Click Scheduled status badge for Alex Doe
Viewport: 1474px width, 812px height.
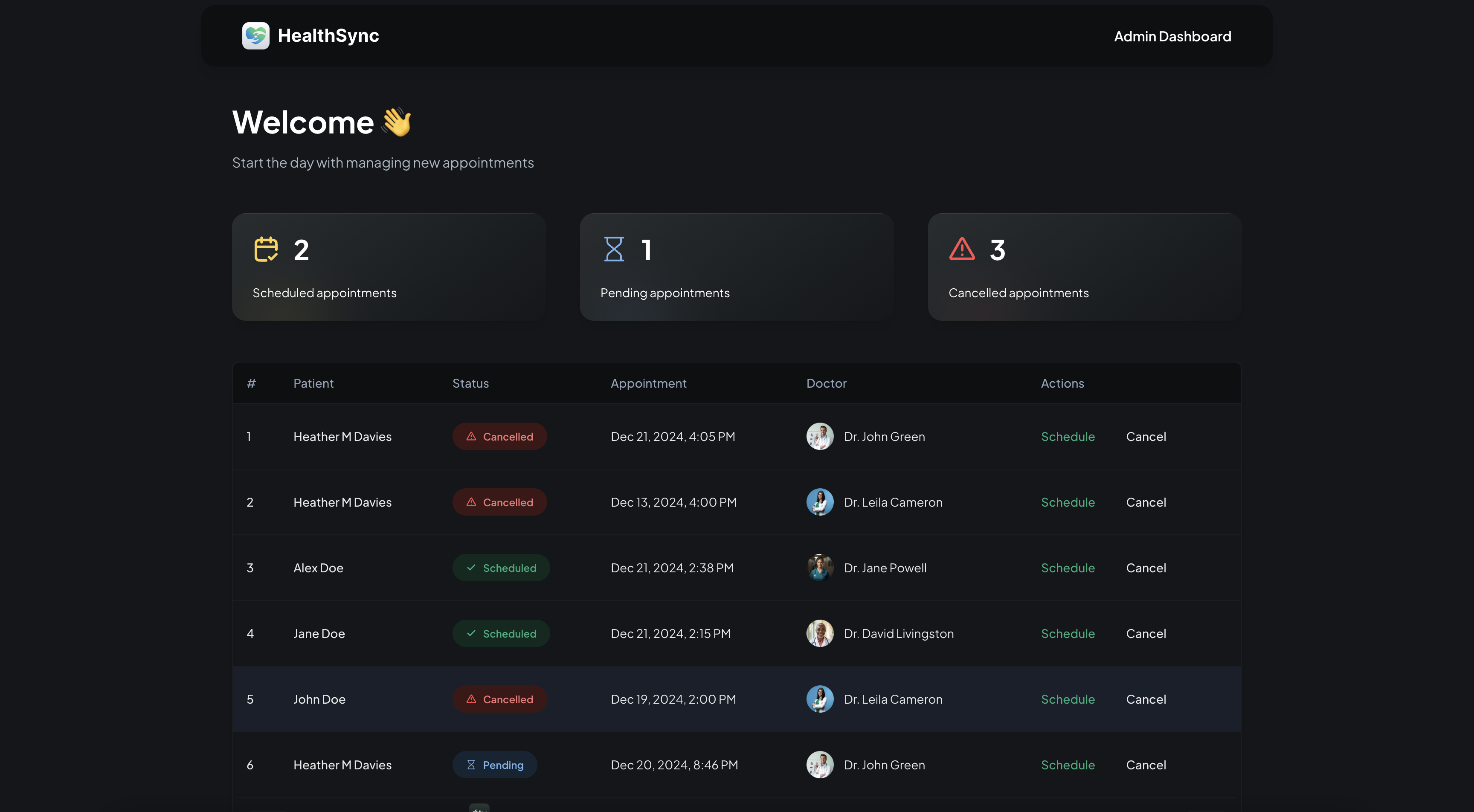[501, 568]
